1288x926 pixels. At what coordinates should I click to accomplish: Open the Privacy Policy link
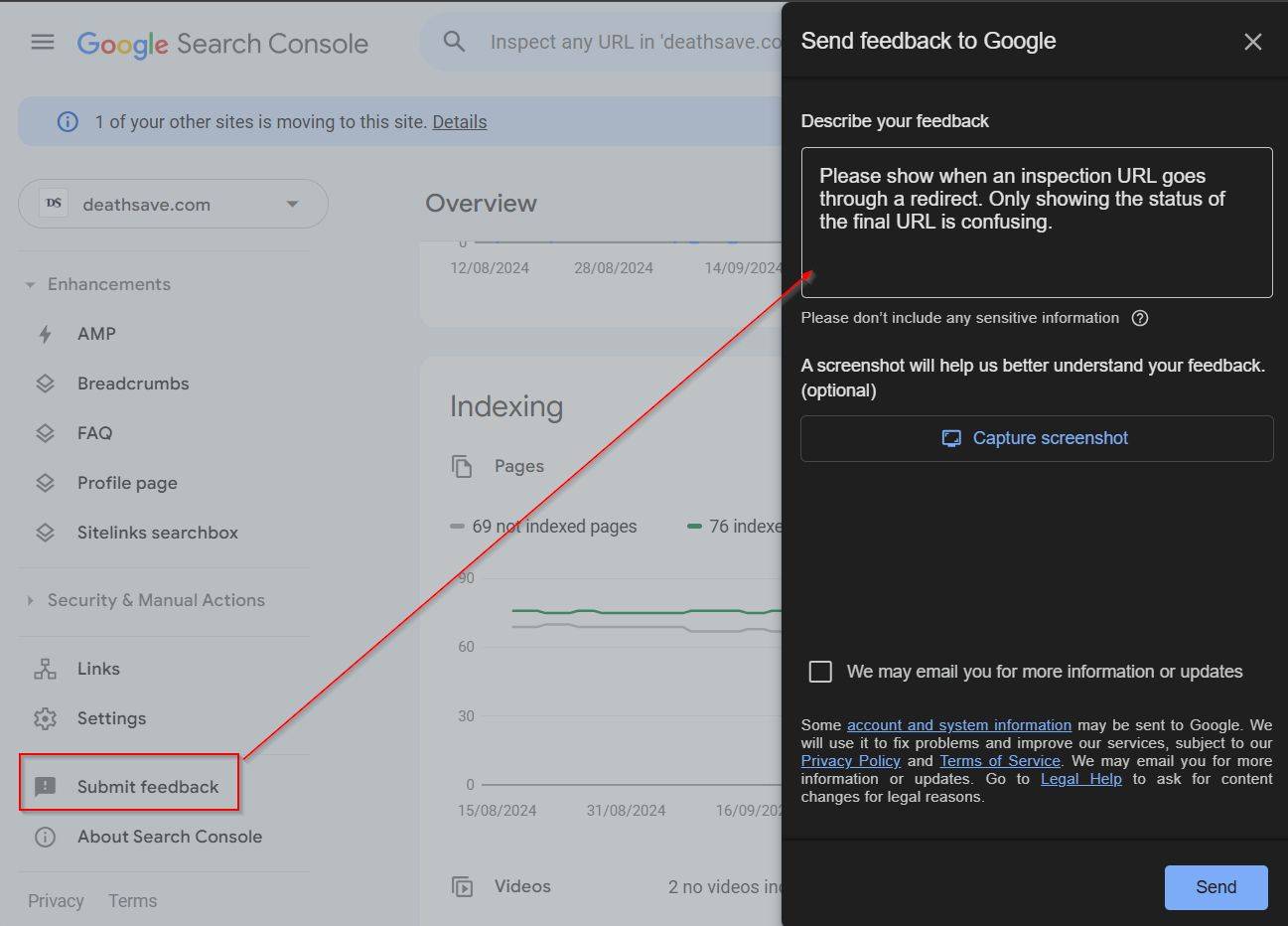click(x=851, y=761)
